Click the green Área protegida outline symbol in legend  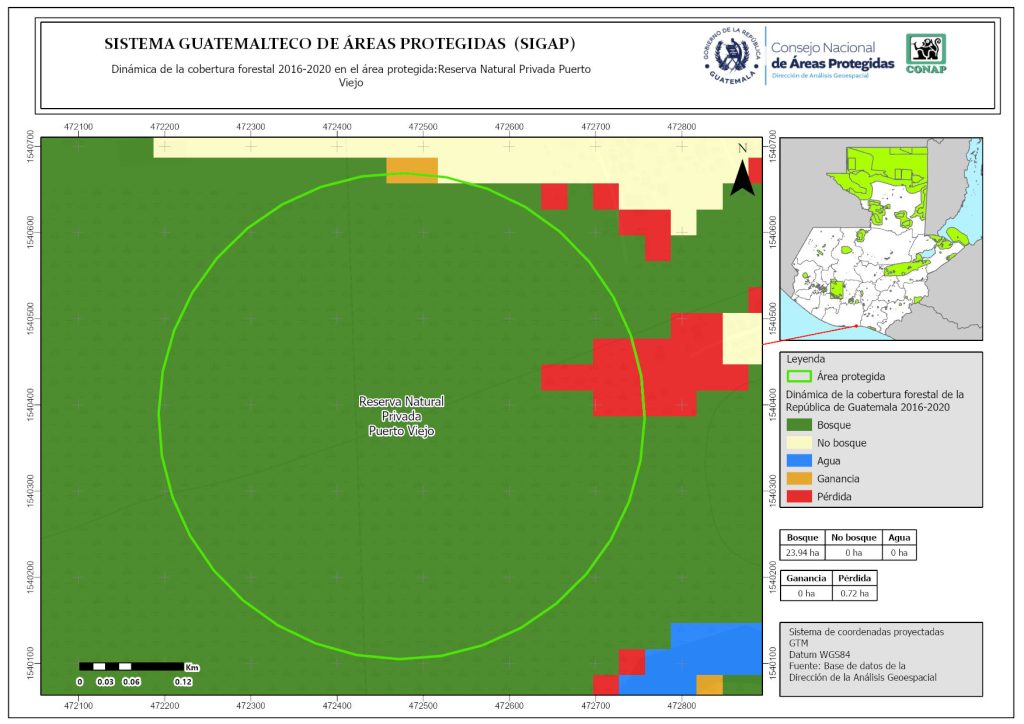click(x=799, y=377)
